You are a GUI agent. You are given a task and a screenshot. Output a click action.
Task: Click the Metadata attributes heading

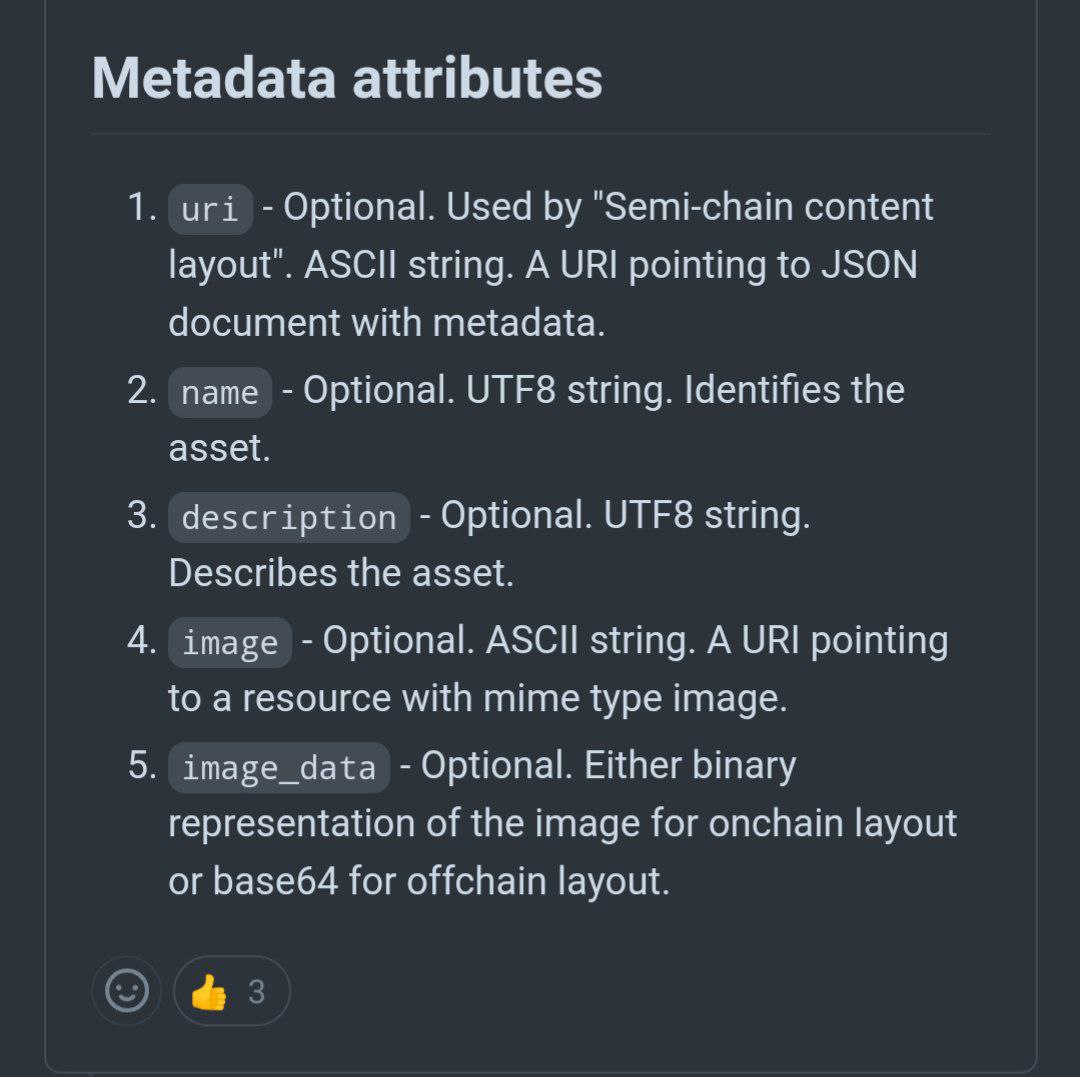click(347, 78)
